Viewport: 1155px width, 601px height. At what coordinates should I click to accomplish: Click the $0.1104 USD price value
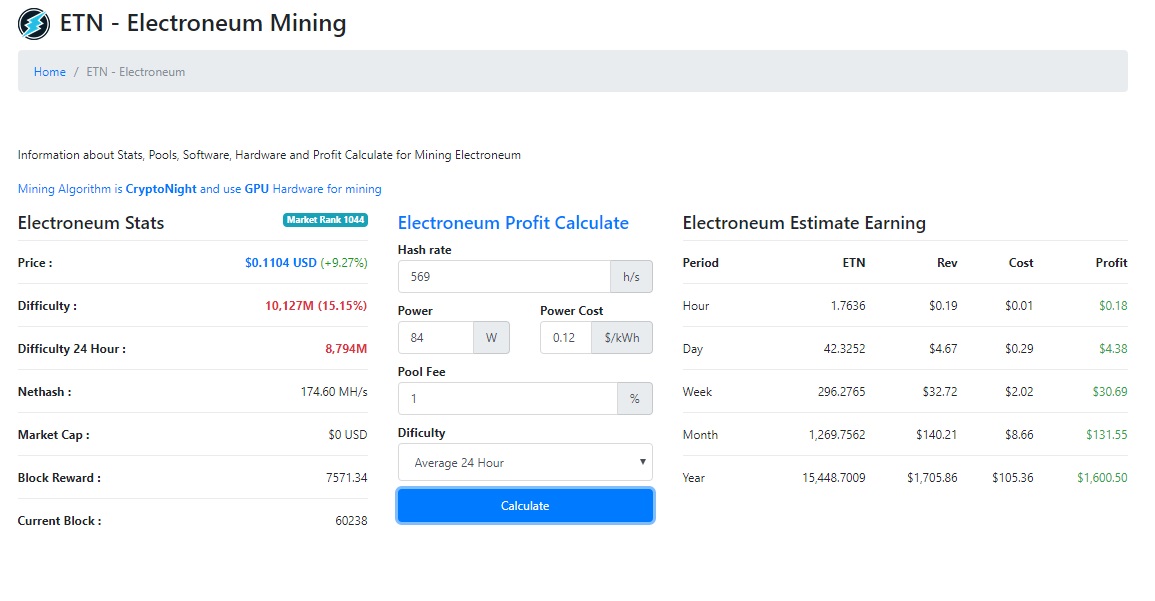coord(280,263)
